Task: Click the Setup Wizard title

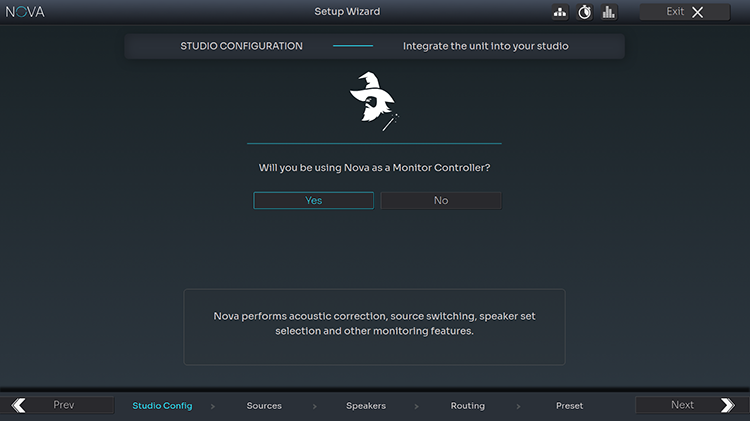Action: (x=347, y=11)
